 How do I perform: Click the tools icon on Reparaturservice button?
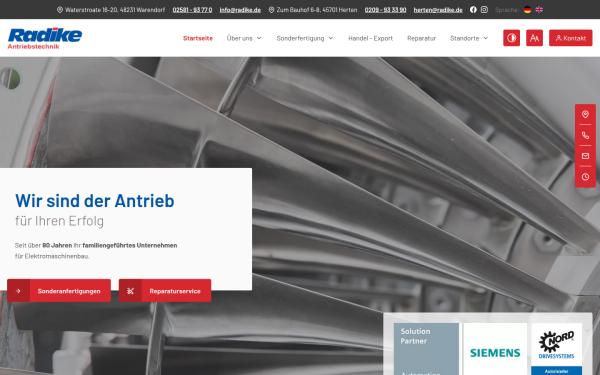coord(130,291)
